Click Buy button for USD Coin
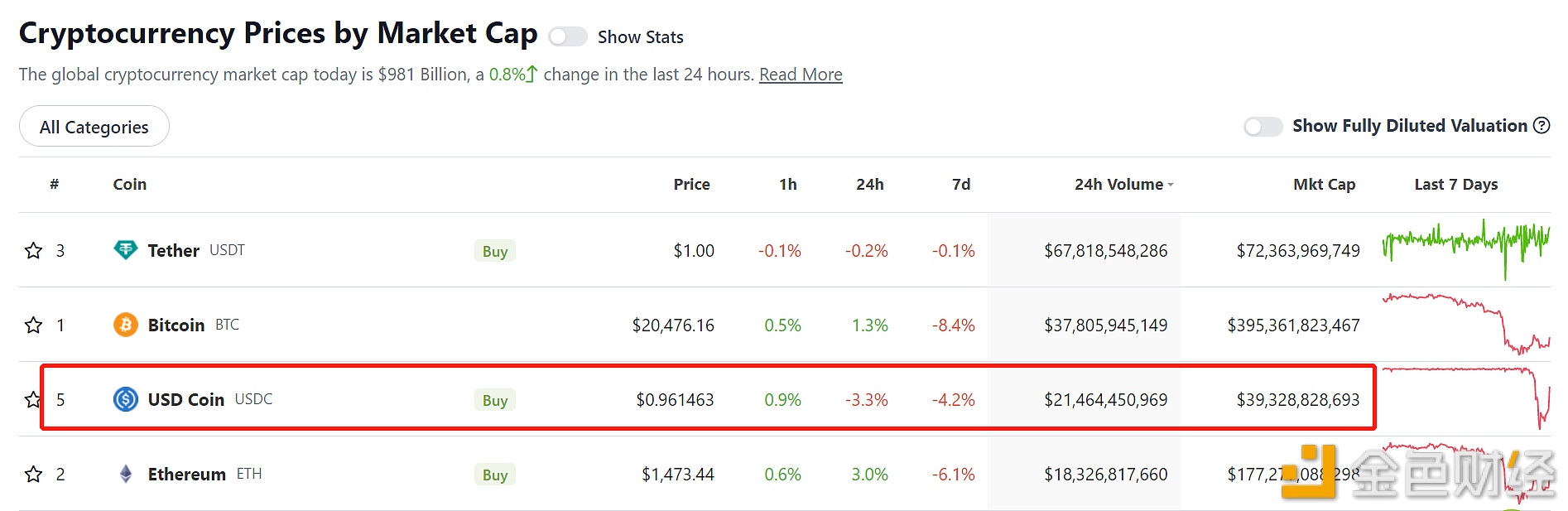The width and height of the screenshot is (1568, 511). point(495,400)
